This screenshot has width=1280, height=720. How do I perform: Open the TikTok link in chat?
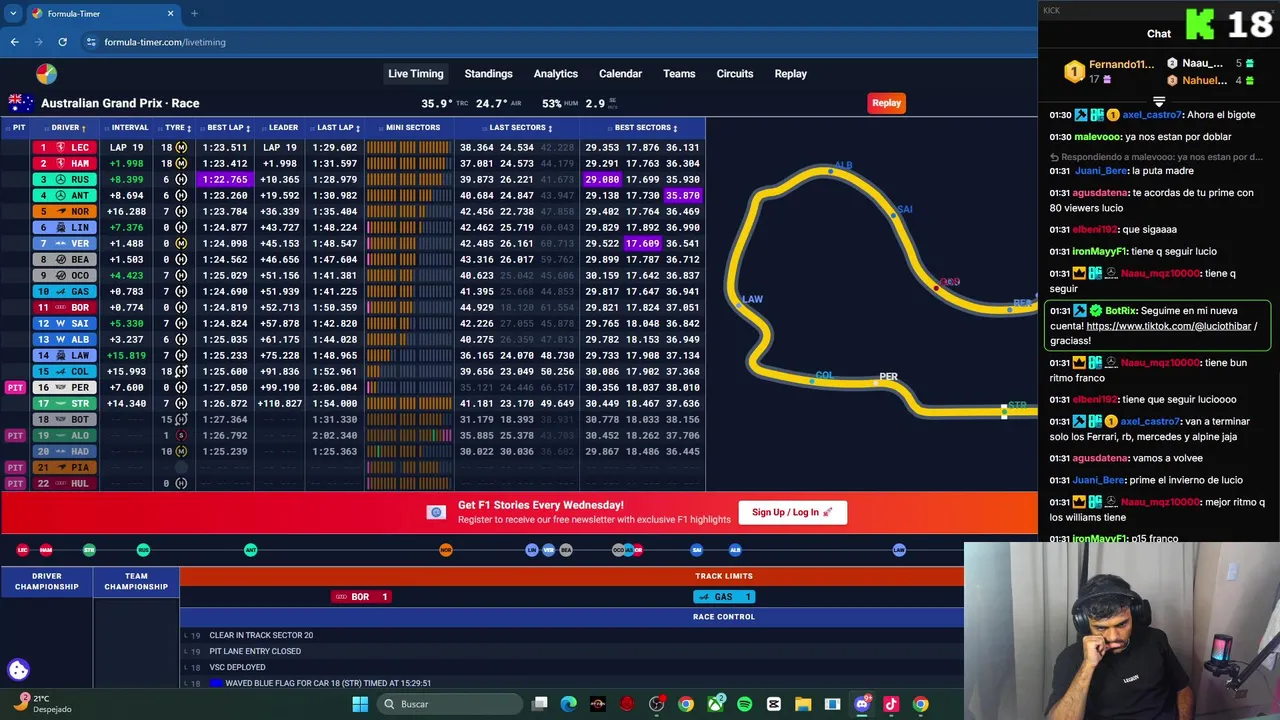click(1170, 326)
